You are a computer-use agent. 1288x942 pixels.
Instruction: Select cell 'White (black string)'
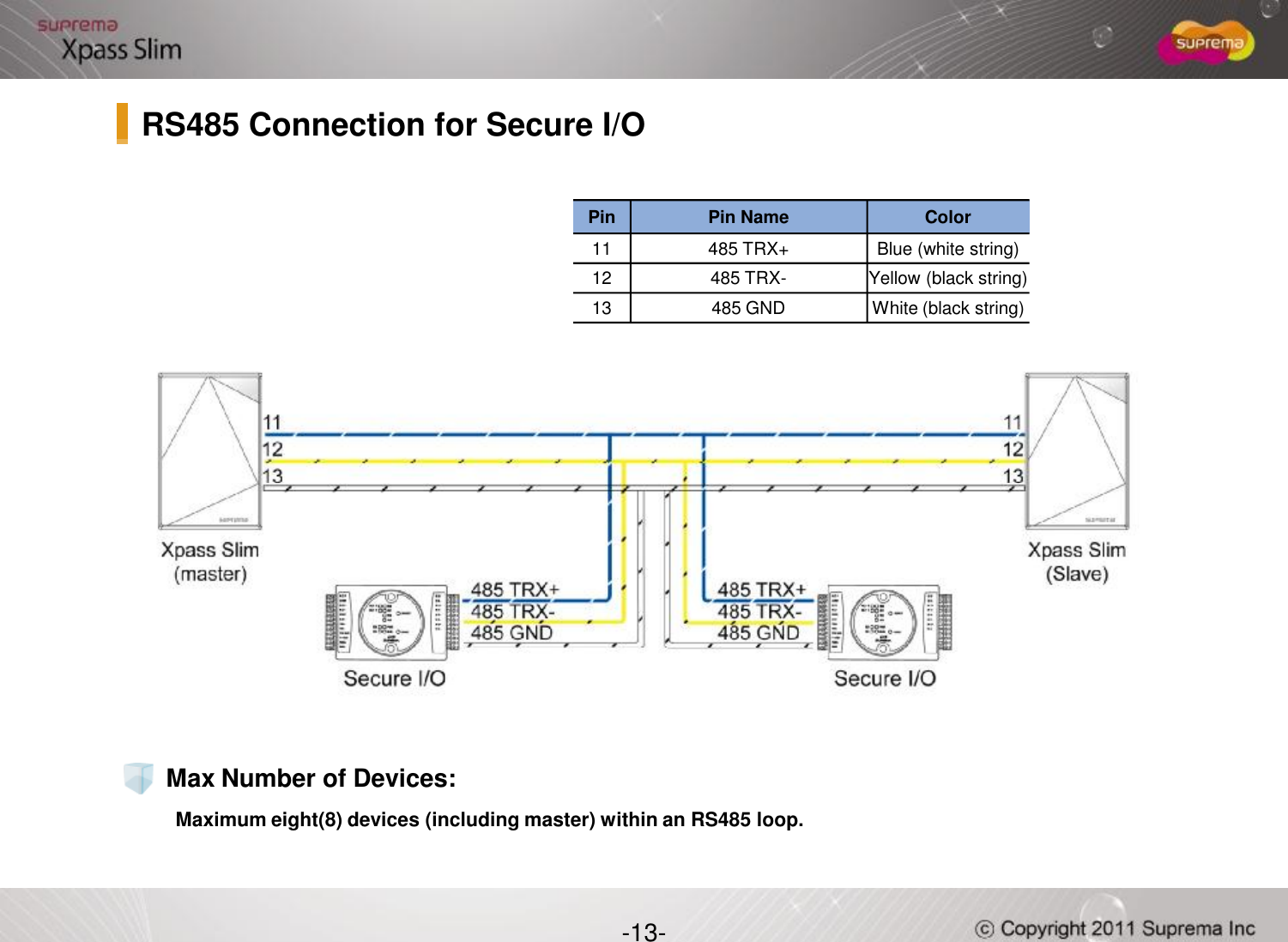(948, 308)
